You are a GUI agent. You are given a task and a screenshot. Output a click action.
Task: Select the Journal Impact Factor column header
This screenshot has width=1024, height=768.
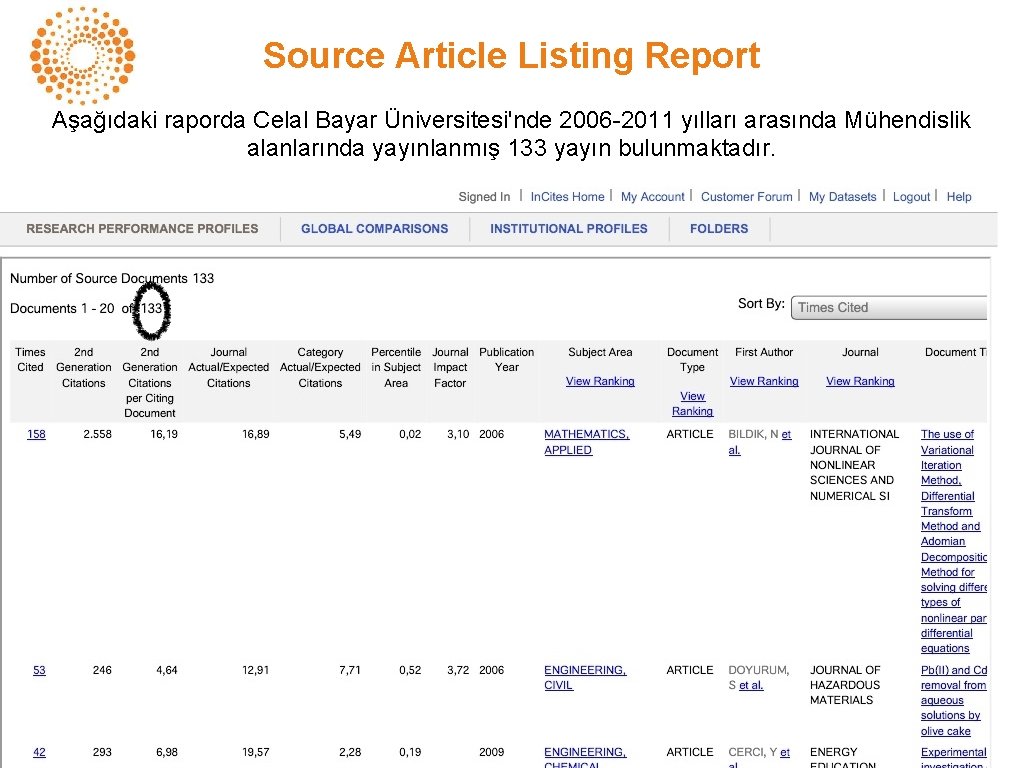(x=450, y=368)
